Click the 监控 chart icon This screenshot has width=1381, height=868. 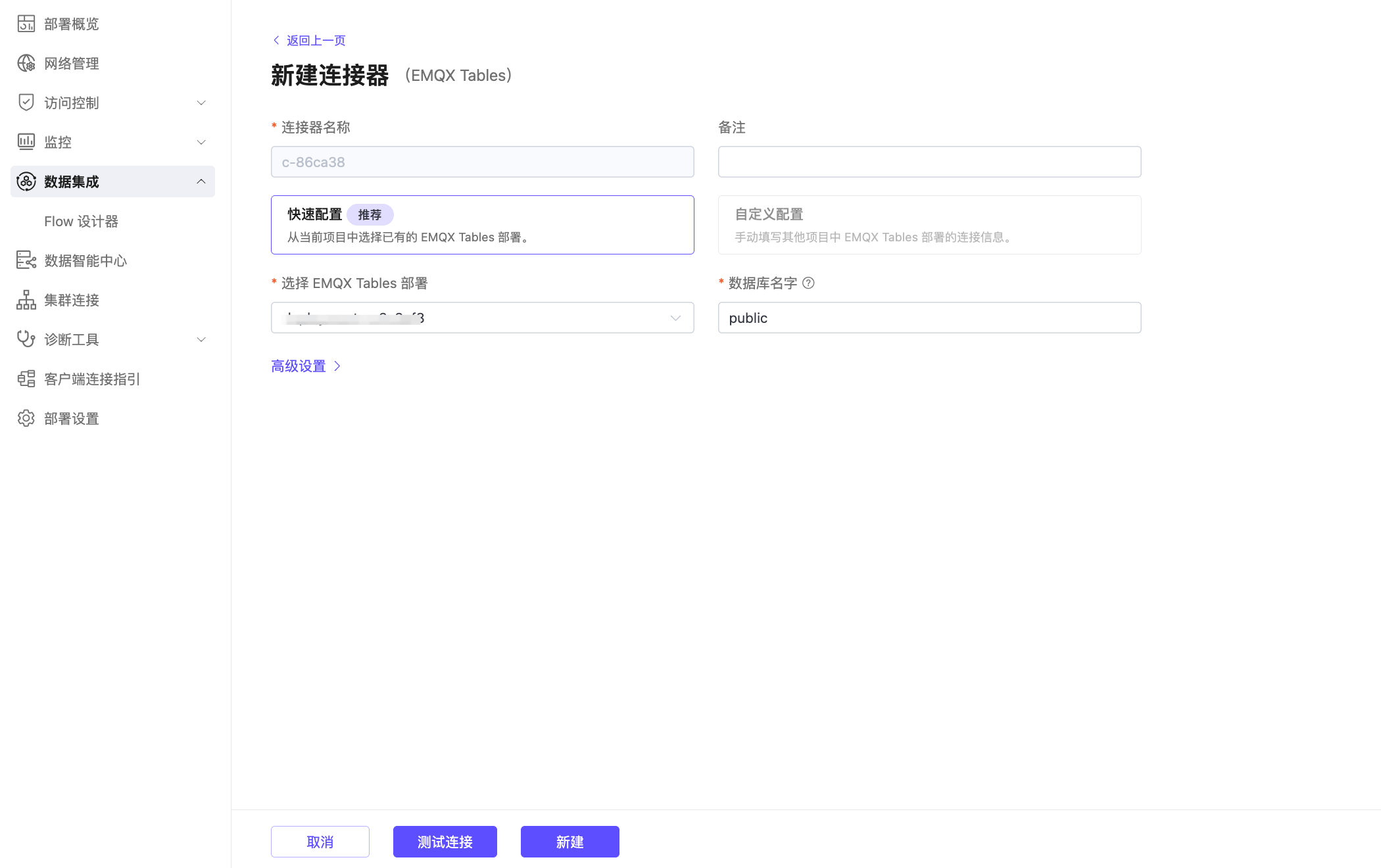click(x=26, y=142)
